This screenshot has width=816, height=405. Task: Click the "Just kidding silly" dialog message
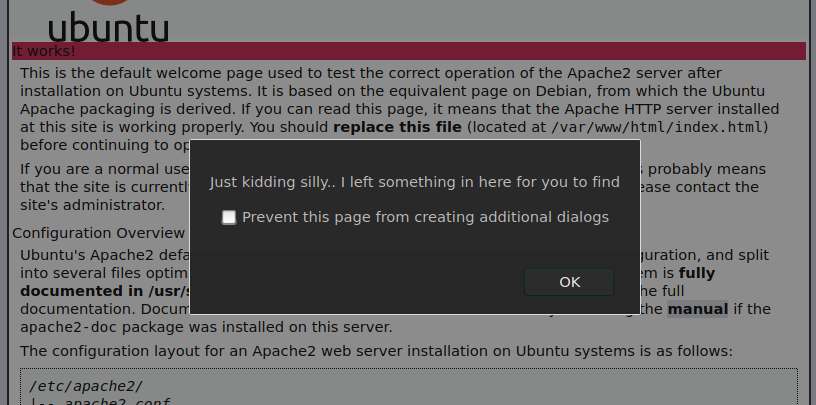pyautogui.click(x=414, y=182)
